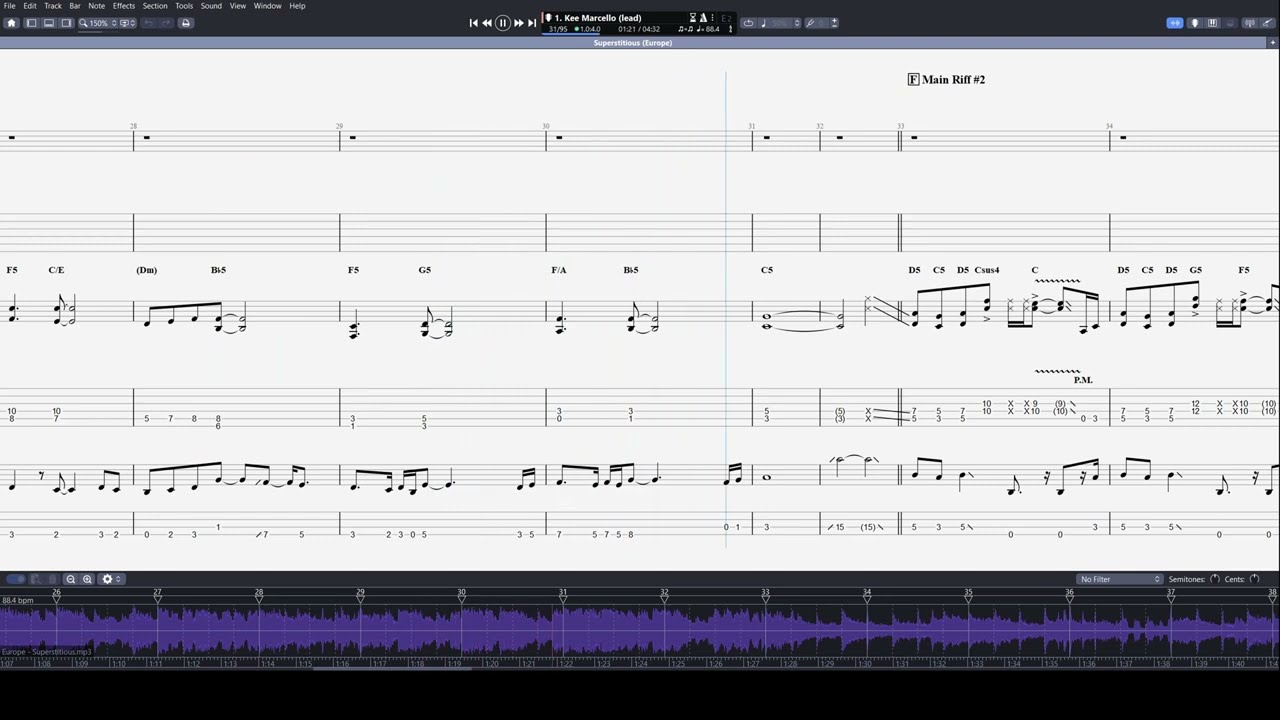Image resolution: width=1280 pixels, height=720 pixels.
Task: Click sync marker 33 on the waveform
Action: 765,594
